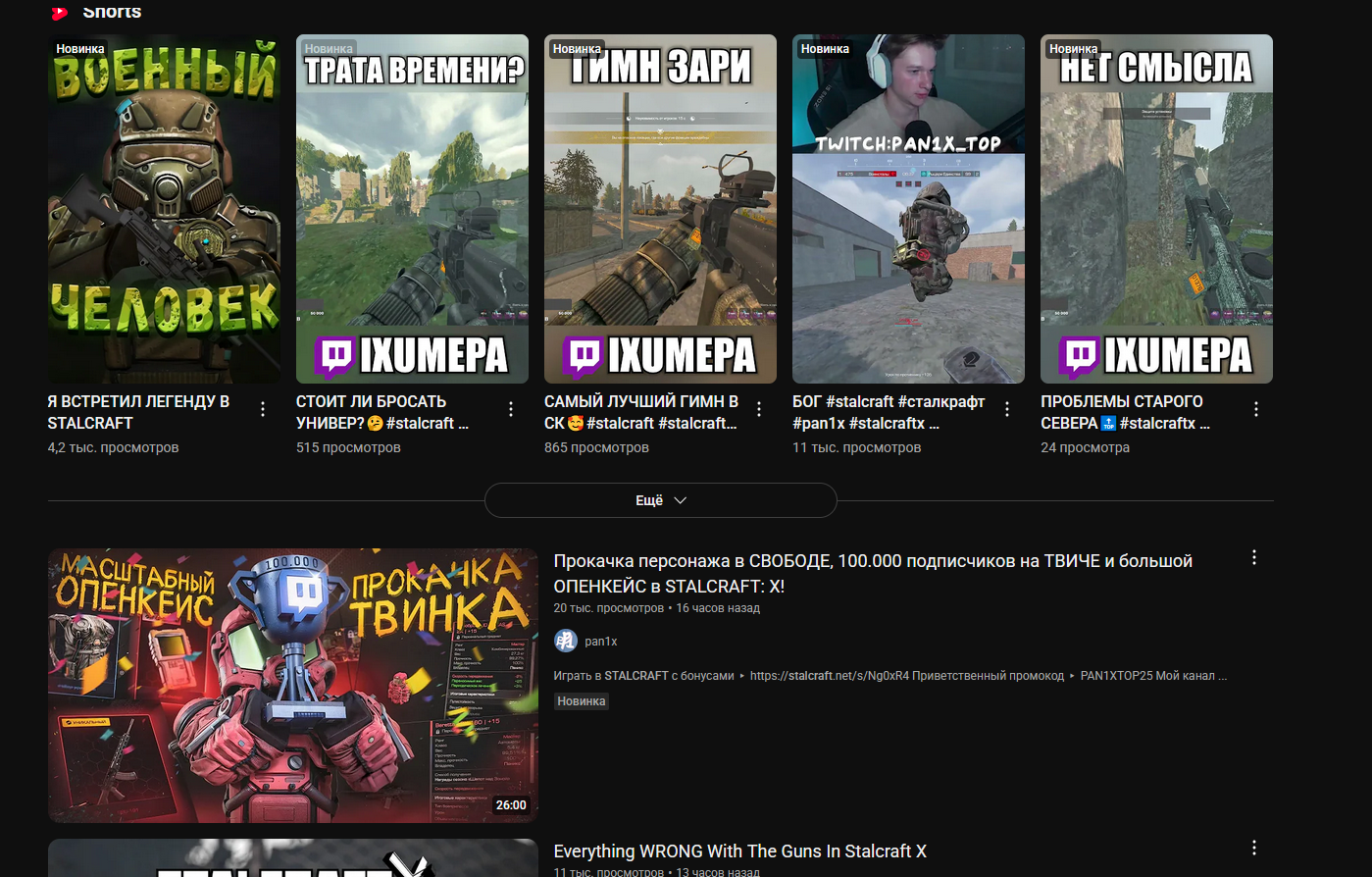Image resolution: width=1372 pixels, height=877 pixels.
Task: Play the 26:00 'ПРОКАЧКА ТВИНКА' video thumbnail
Action: 293,685
